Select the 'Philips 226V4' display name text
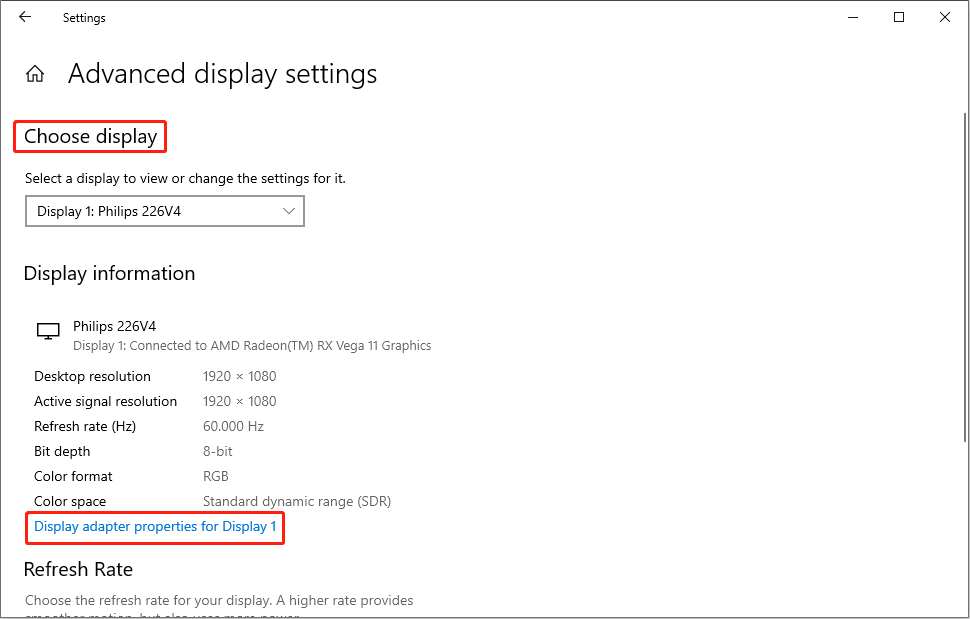970x619 pixels. point(114,325)
